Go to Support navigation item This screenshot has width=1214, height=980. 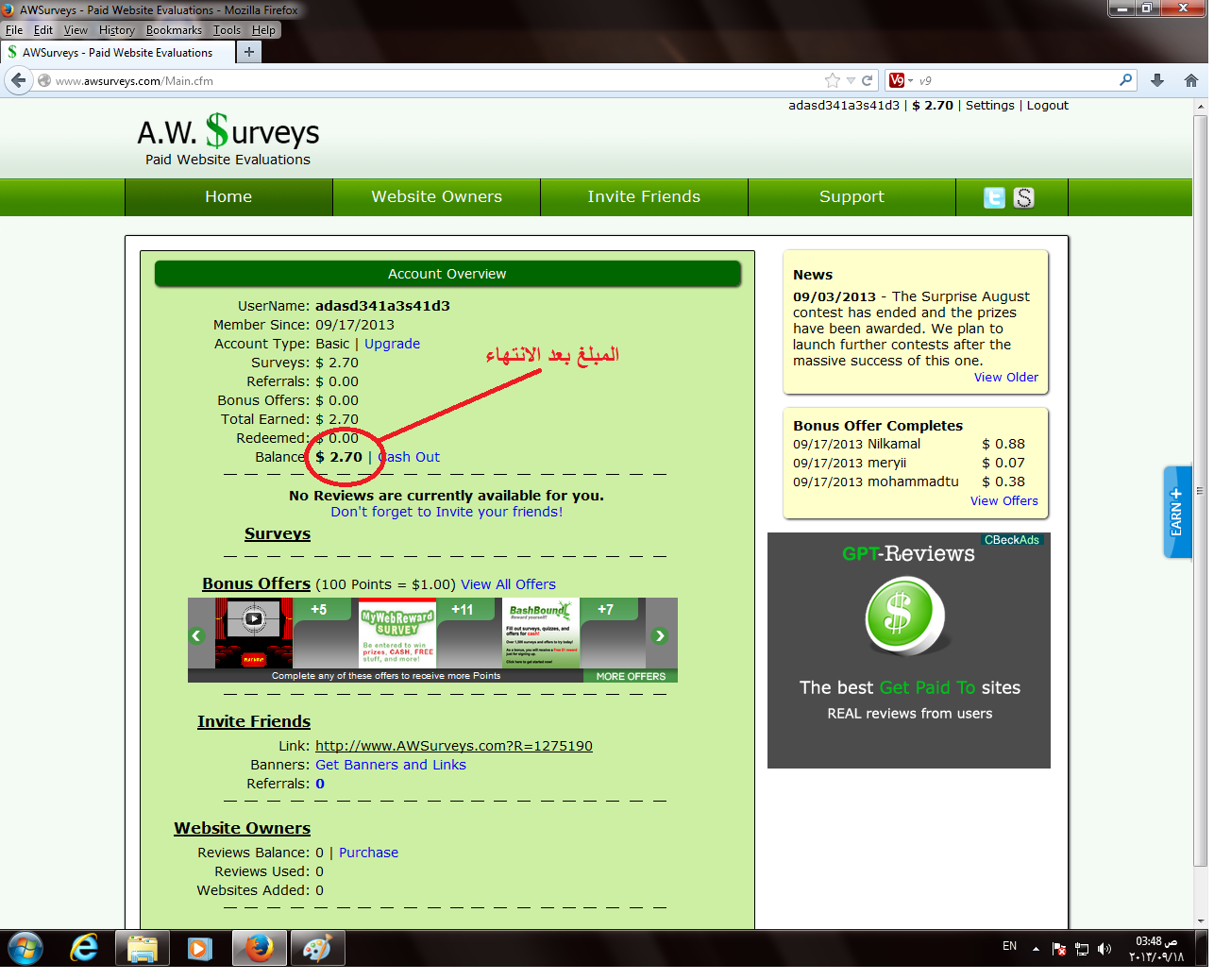coord(851,197)
